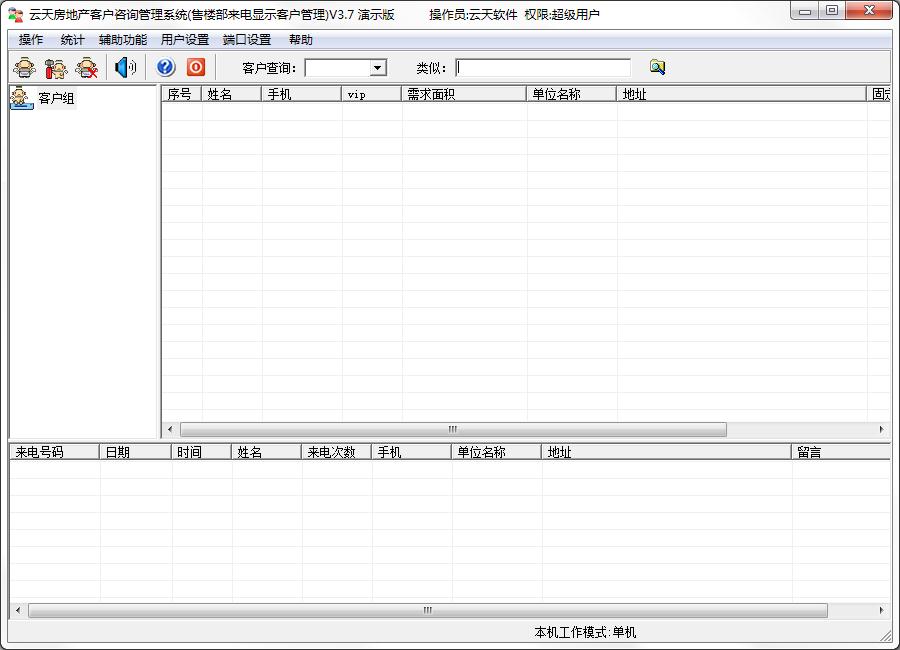Click the delete customer icon with red X

coord(86,68)
